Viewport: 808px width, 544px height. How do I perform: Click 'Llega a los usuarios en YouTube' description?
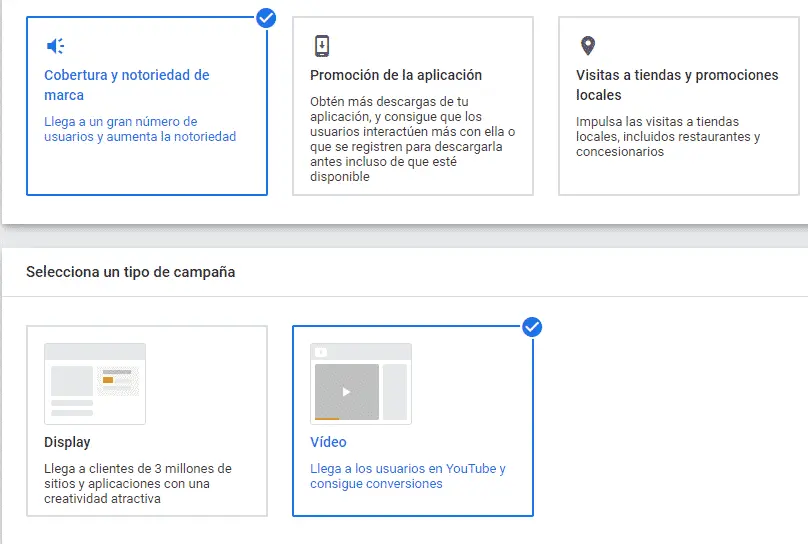tap(408, 476)
